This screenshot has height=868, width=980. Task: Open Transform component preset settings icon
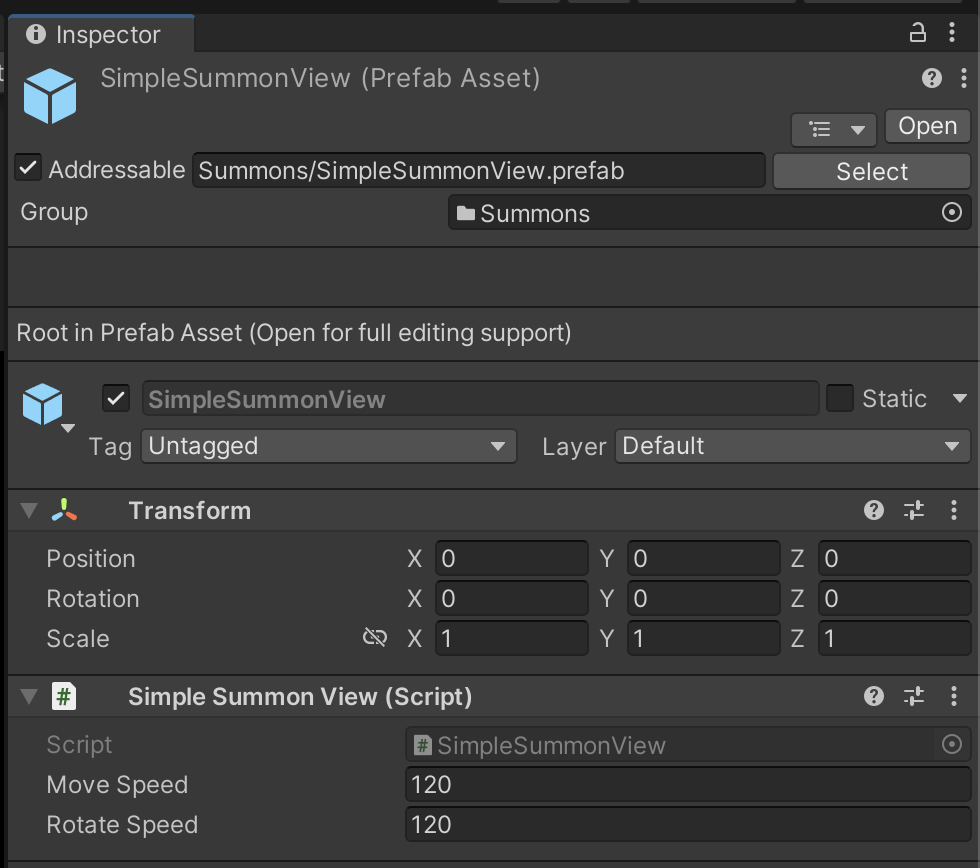tap(914, 511)
